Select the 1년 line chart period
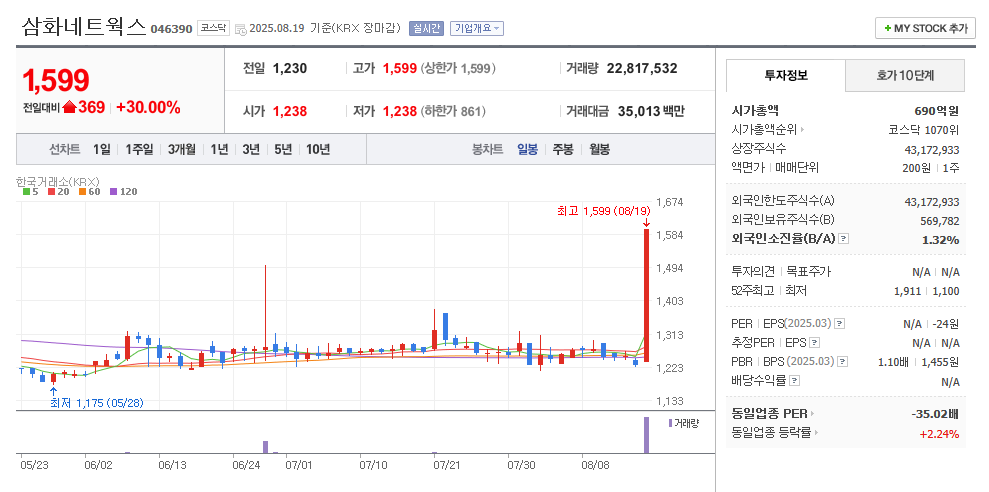Viewport: 989px width, 492px height. tap(219, 149)
